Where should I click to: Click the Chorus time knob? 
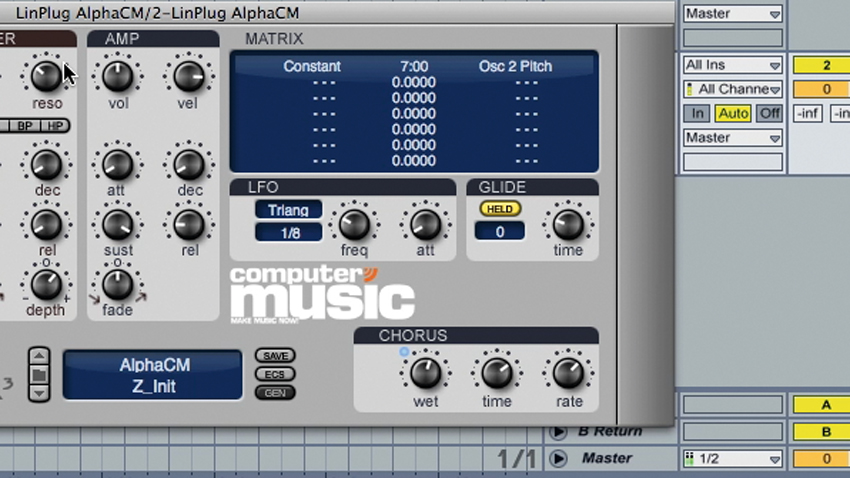(x=497, y=373)
